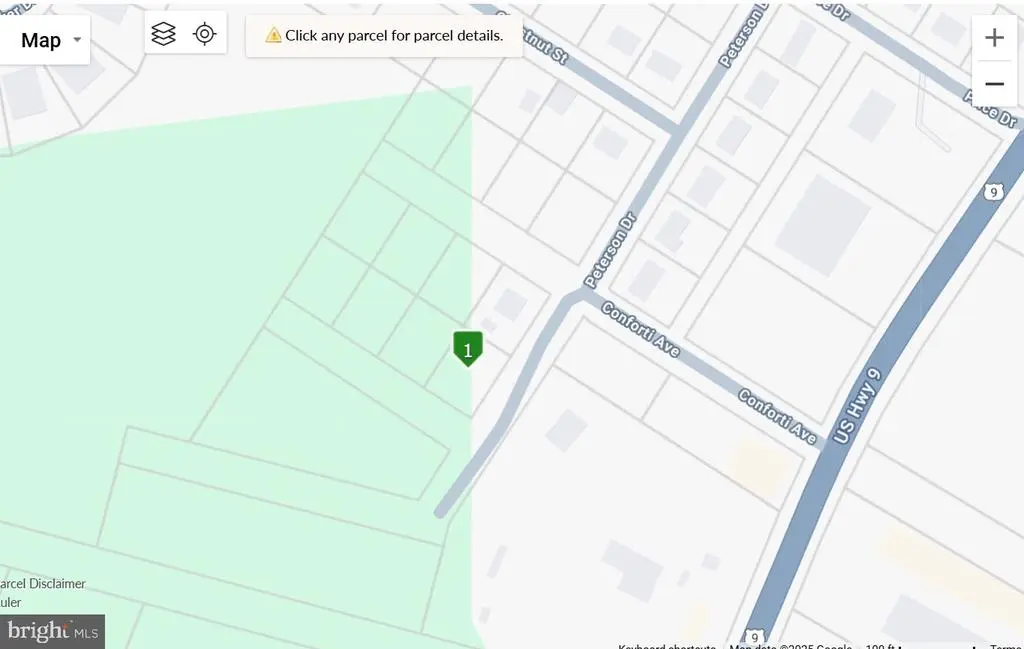
Task: Expand the Map dropdown arrow
Action: tap(77, 40)
